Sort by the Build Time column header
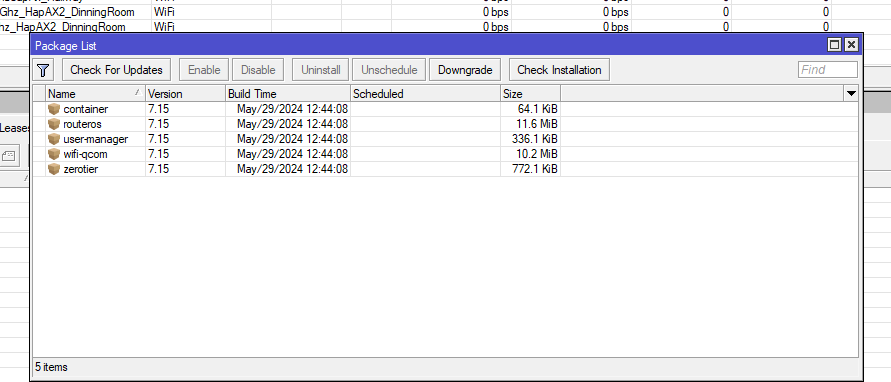Image resolution: width=891 pixels, height=382 pixels. (288, 94)
